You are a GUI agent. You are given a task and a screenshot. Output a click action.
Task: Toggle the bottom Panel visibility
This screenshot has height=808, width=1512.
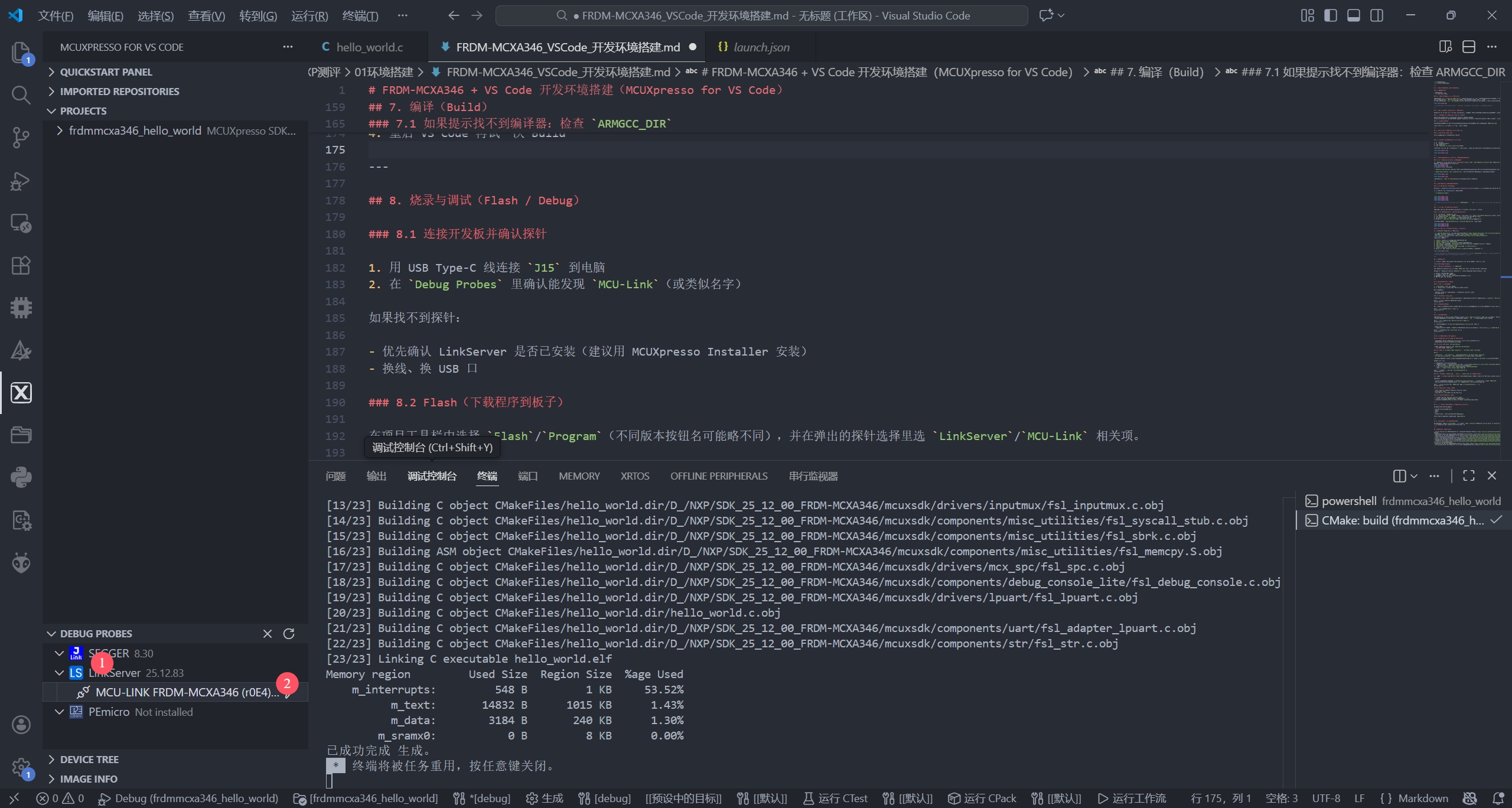[1354, 15]
